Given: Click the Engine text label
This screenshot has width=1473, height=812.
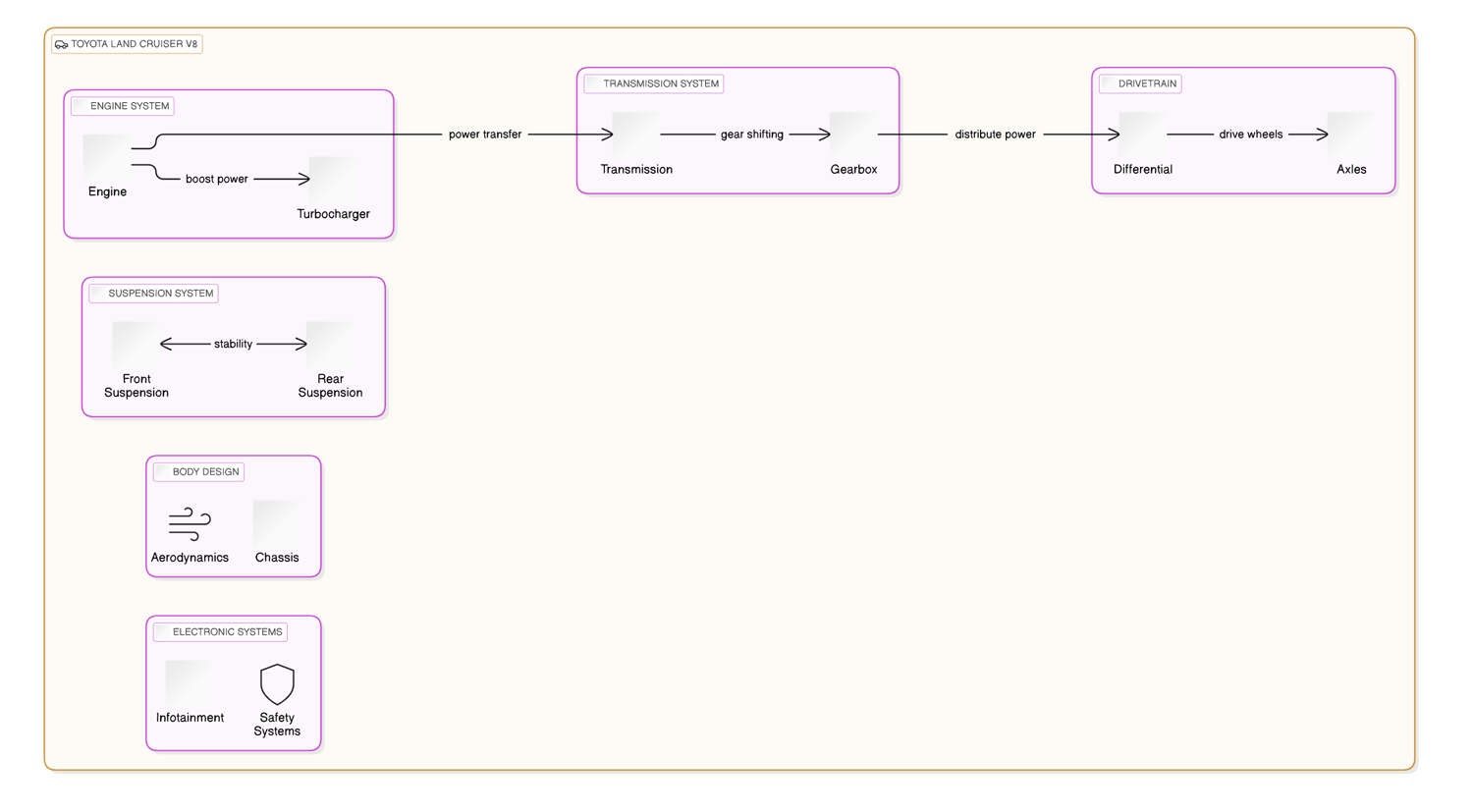Looking at the screenshot, I should 107,192.
